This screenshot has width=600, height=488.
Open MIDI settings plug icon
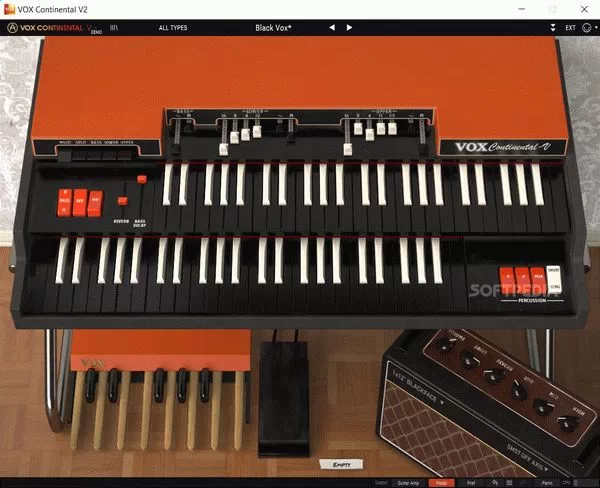tap(586, 28)
